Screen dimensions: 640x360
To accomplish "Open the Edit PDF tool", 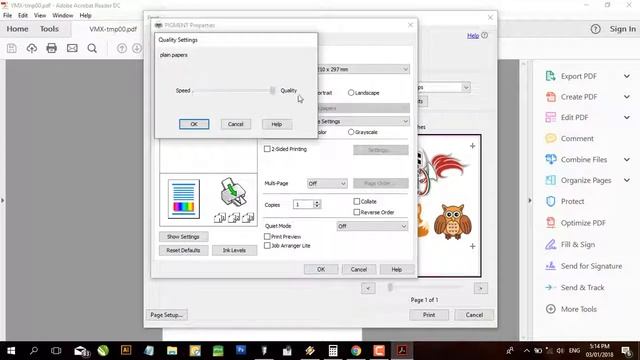I will pyautogui.click(x=574, y=118).
